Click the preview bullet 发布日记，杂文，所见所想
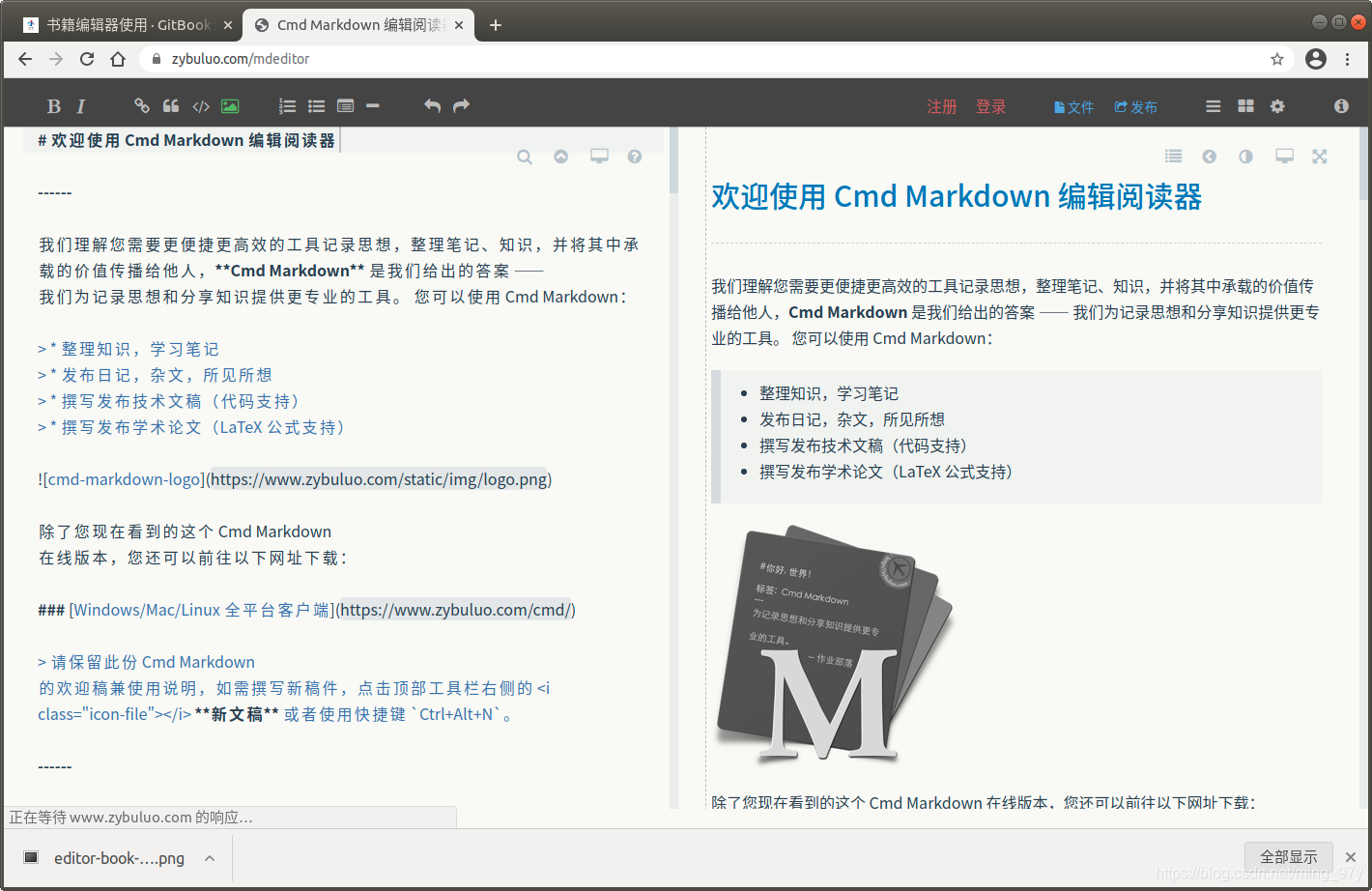The width and height of the screenshot is (1372, 891). (x=852, y=419)
